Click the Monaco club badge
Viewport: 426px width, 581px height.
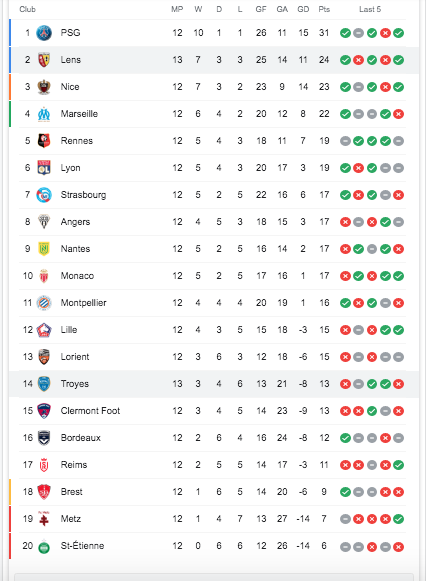(44, 276)
